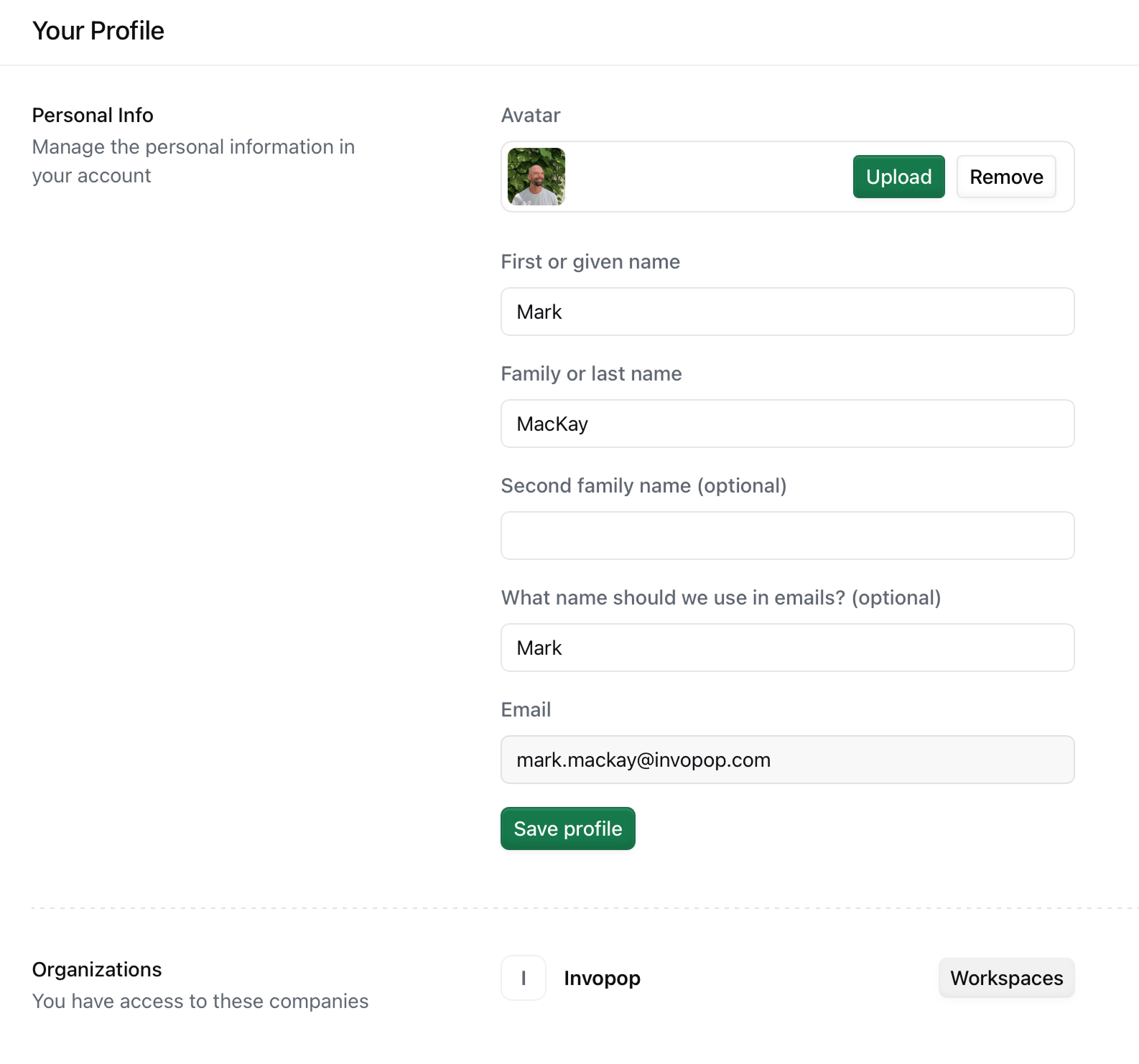Focus the First or given name field
The image size is (1139, 1064).
787,312
